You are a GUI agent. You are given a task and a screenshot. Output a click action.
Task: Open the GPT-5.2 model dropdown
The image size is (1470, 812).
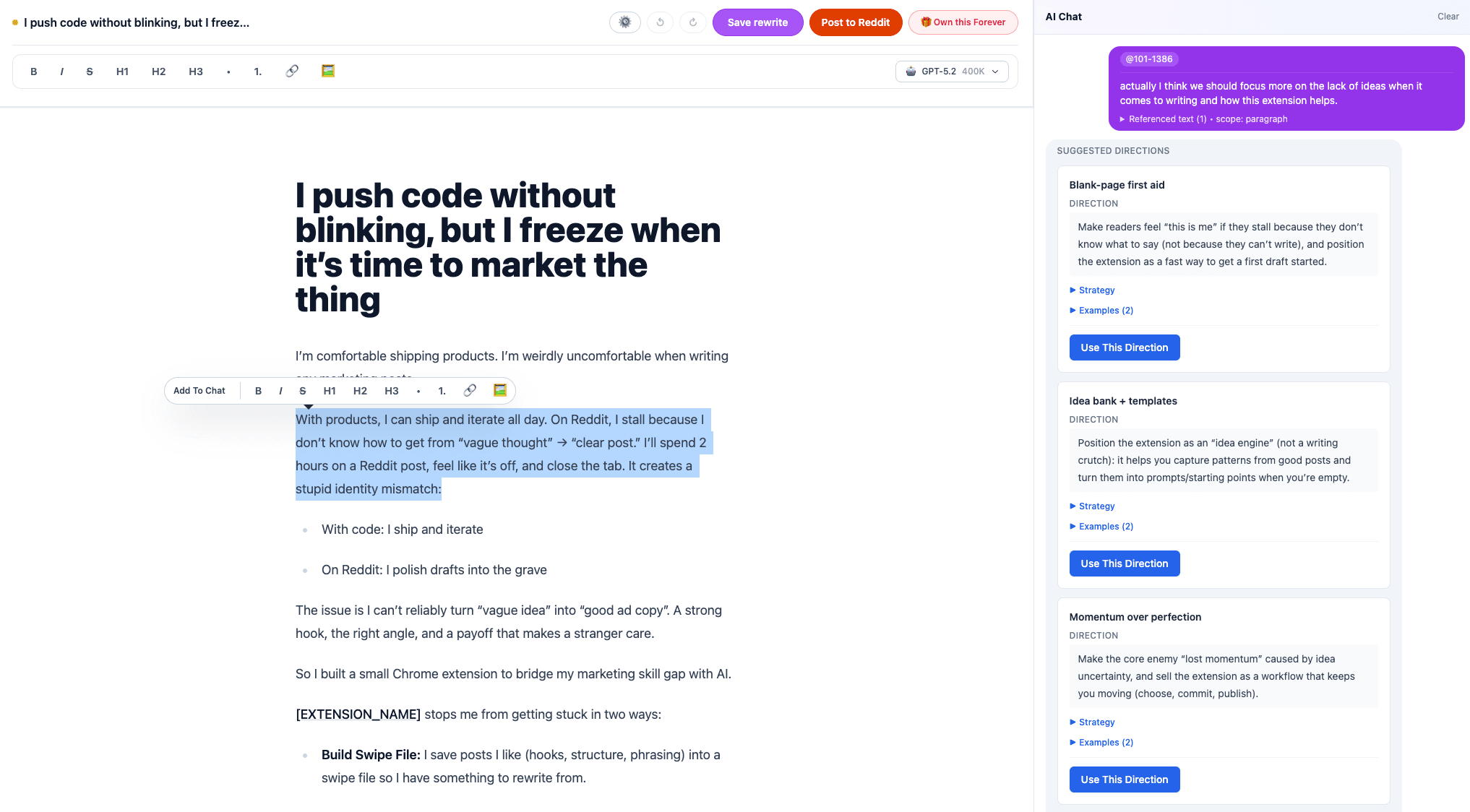(952, 72)
